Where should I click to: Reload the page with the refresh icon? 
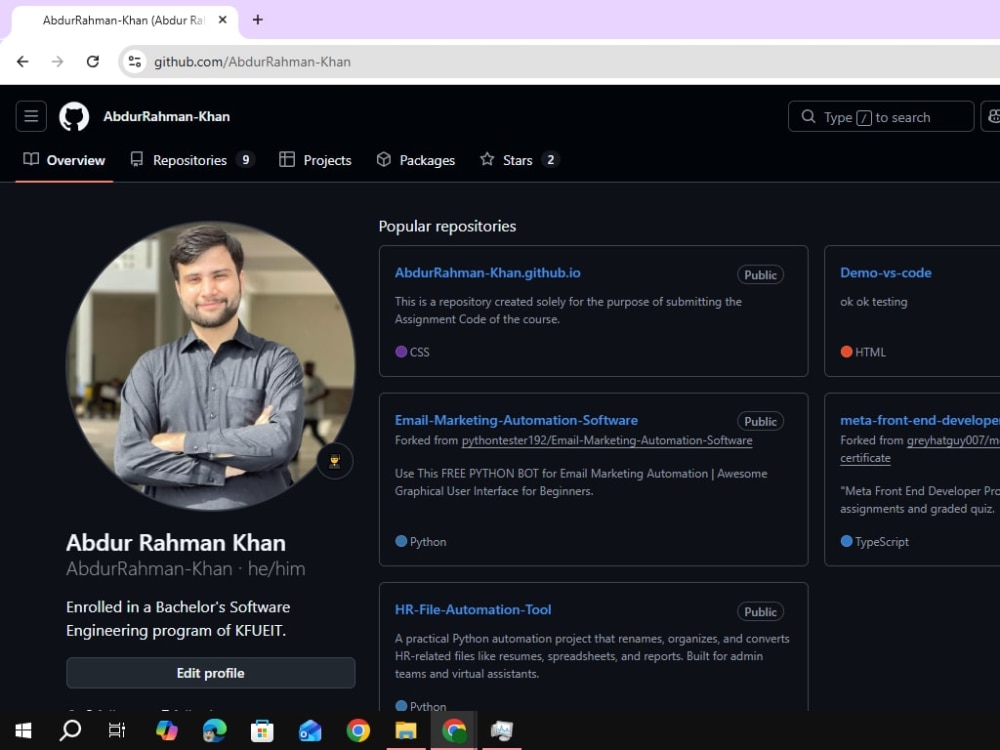coord(92,62)
